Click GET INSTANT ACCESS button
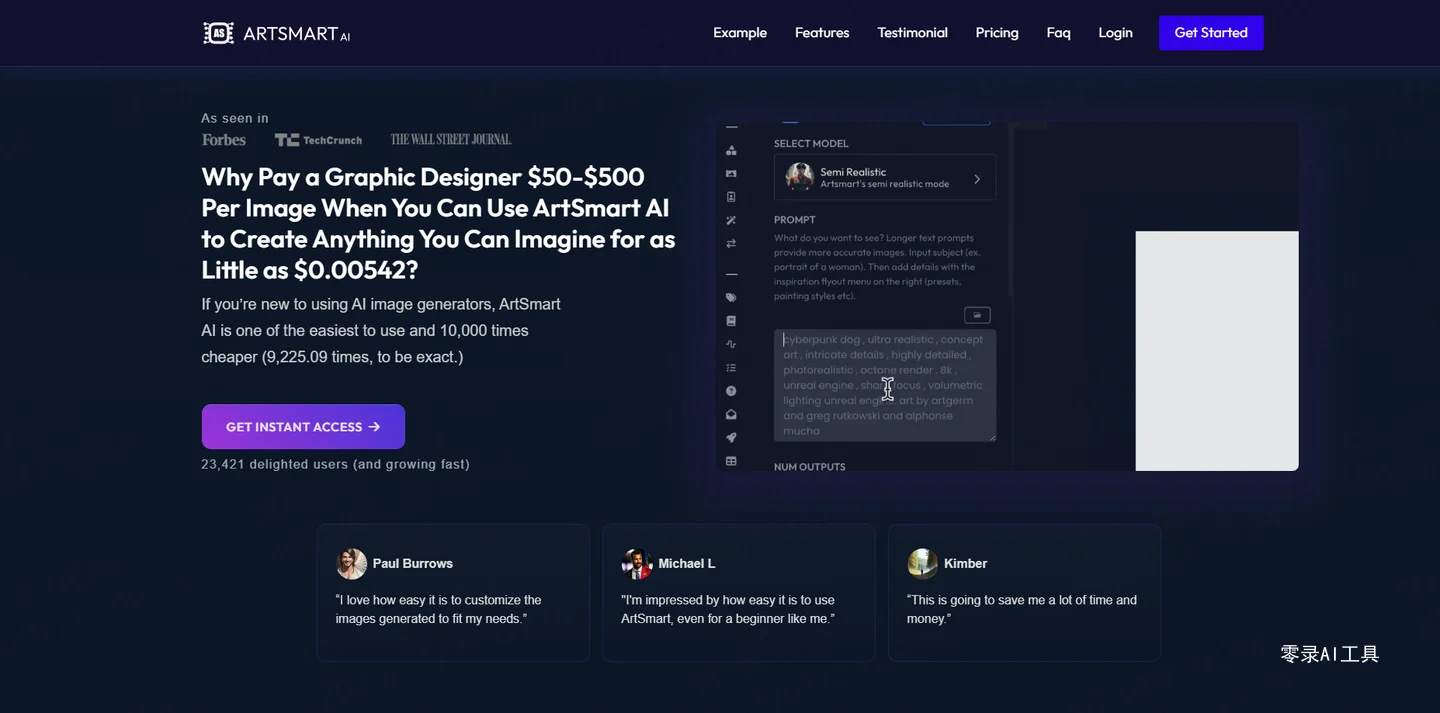 pos(303,427)
